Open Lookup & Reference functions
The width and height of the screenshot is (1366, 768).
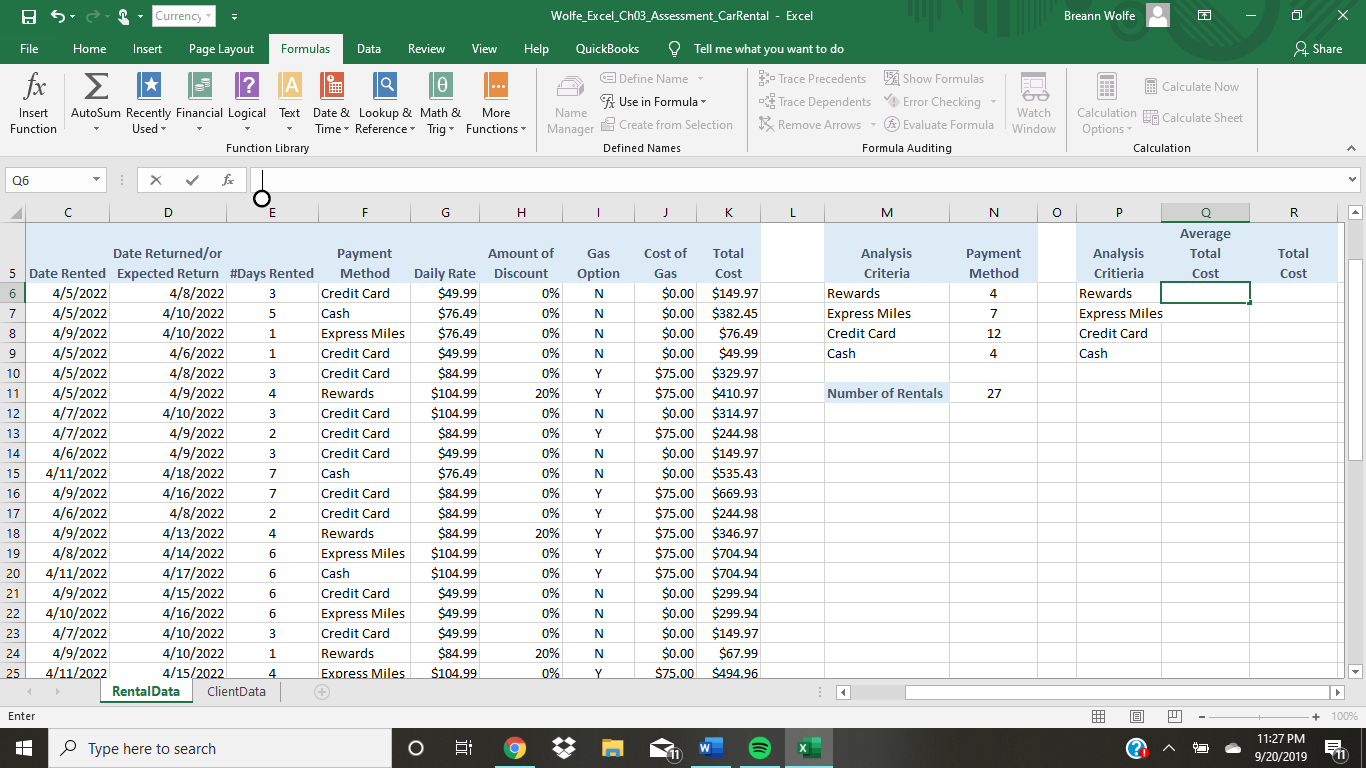pyautogui.click(x=384, y=105)
